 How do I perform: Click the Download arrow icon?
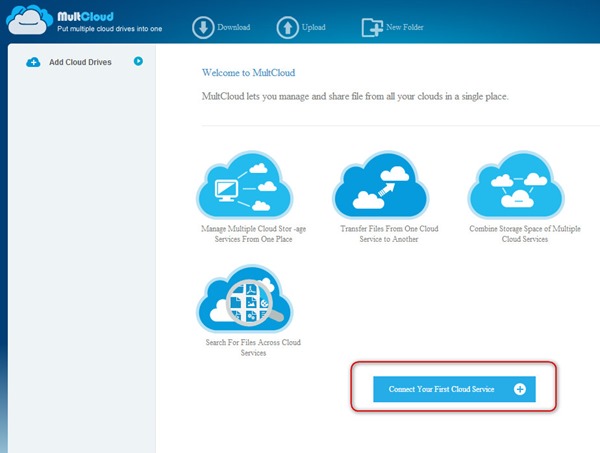pyautogui.click(x=203, y=26)
